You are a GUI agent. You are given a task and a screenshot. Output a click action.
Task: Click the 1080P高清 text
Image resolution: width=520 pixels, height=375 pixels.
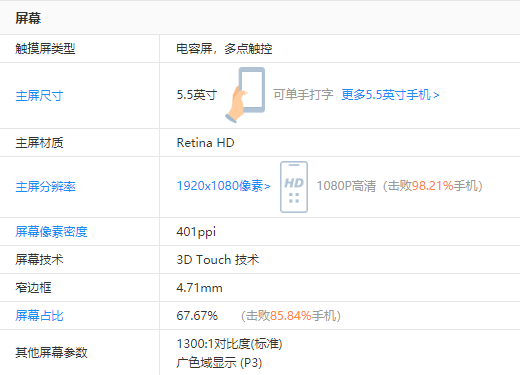tap(346, 186)
